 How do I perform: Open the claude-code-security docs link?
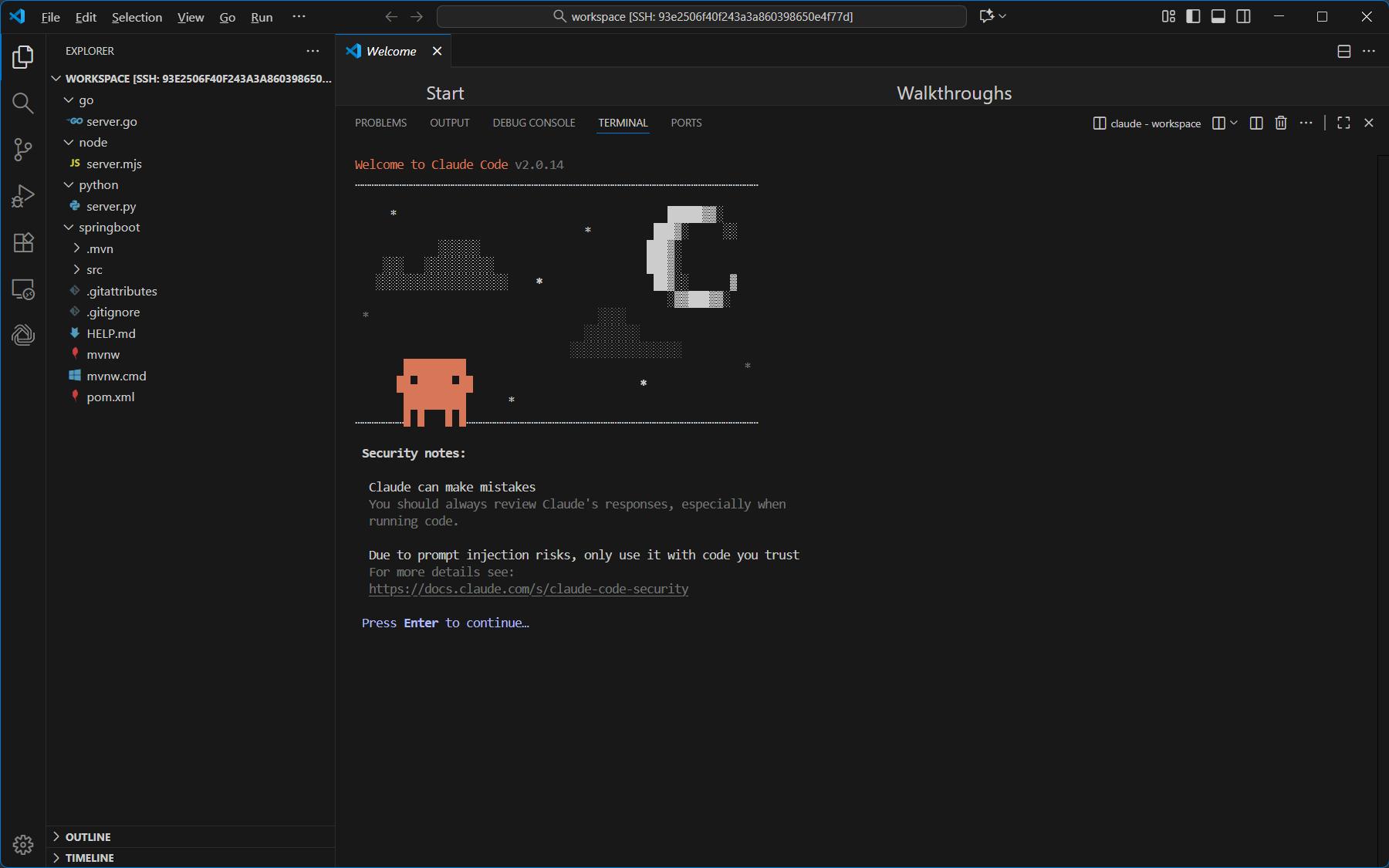point(529,589)
